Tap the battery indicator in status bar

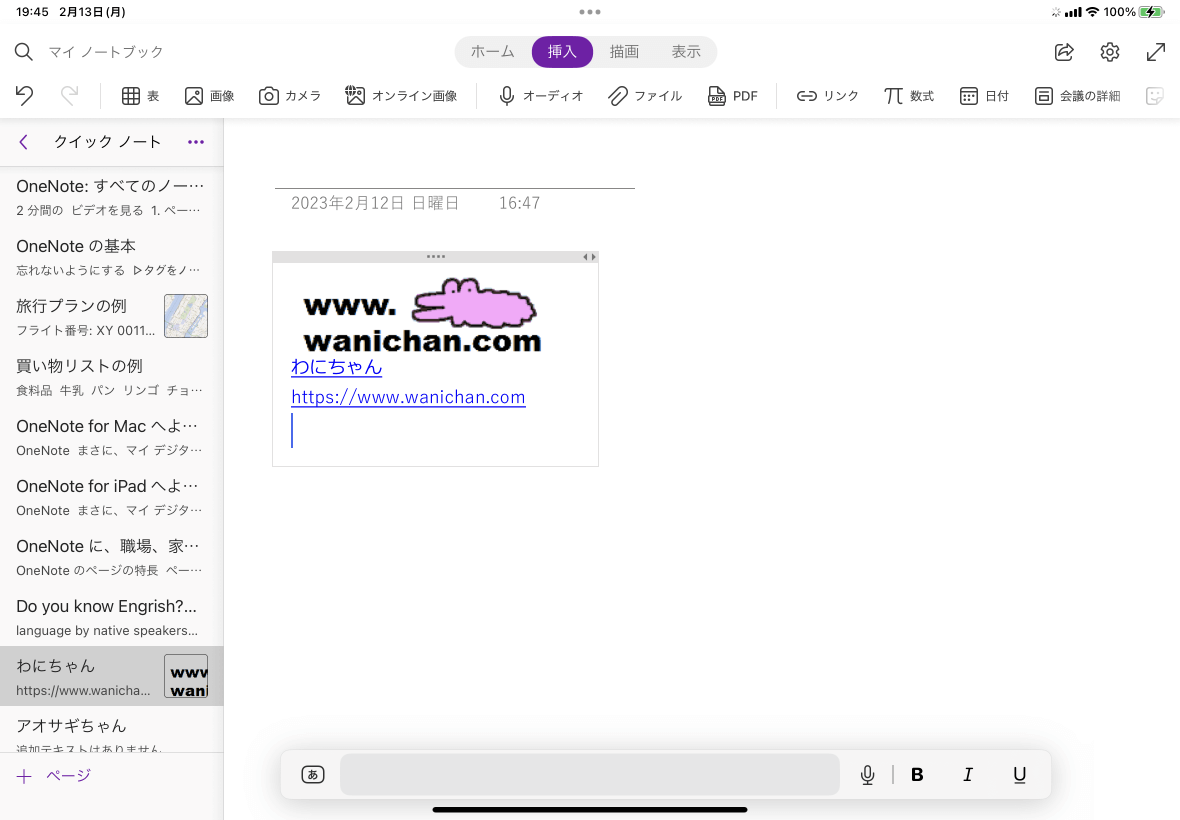tap(1151, 12)
